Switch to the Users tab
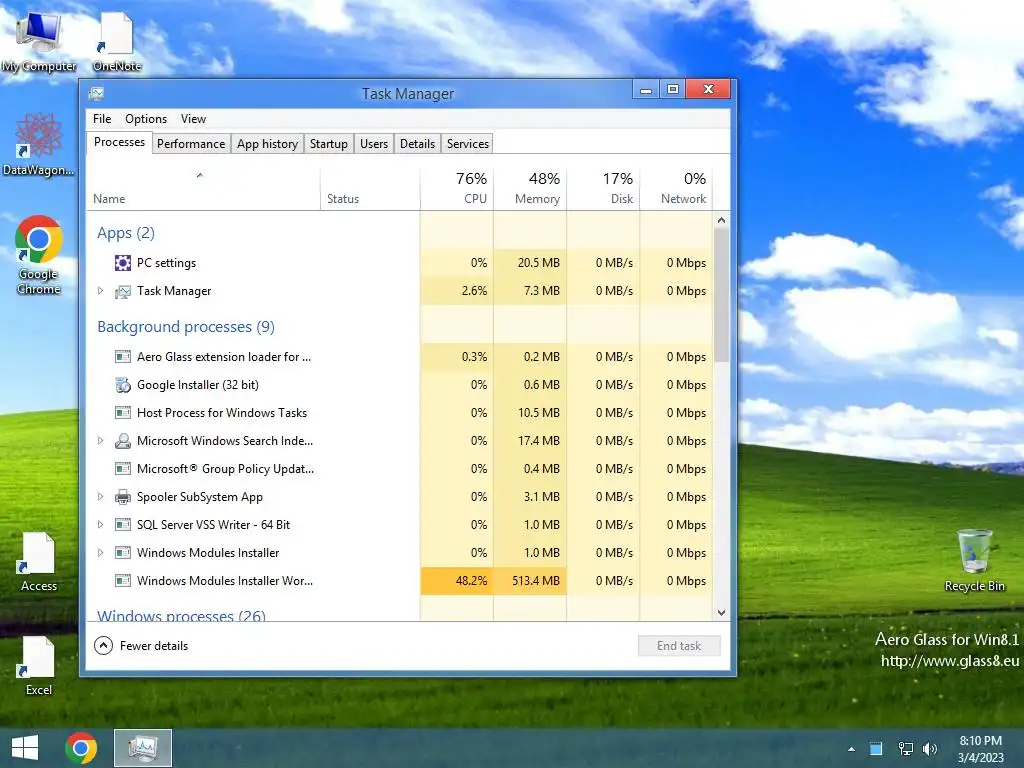Screen dimensions: 1024x768 [374, 144]
